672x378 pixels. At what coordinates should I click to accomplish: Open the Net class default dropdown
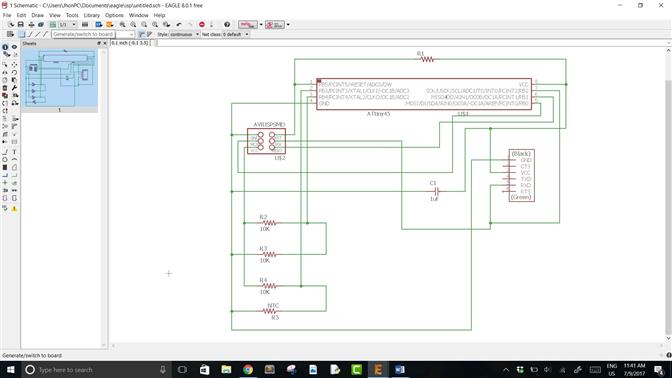[236, 34]
